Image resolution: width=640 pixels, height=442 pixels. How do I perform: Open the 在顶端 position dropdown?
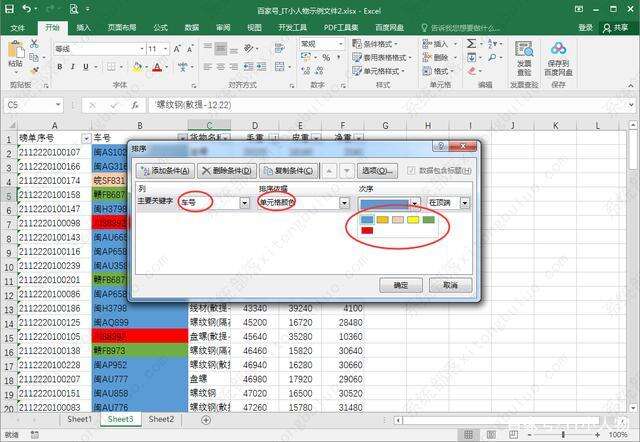(464, 203)
